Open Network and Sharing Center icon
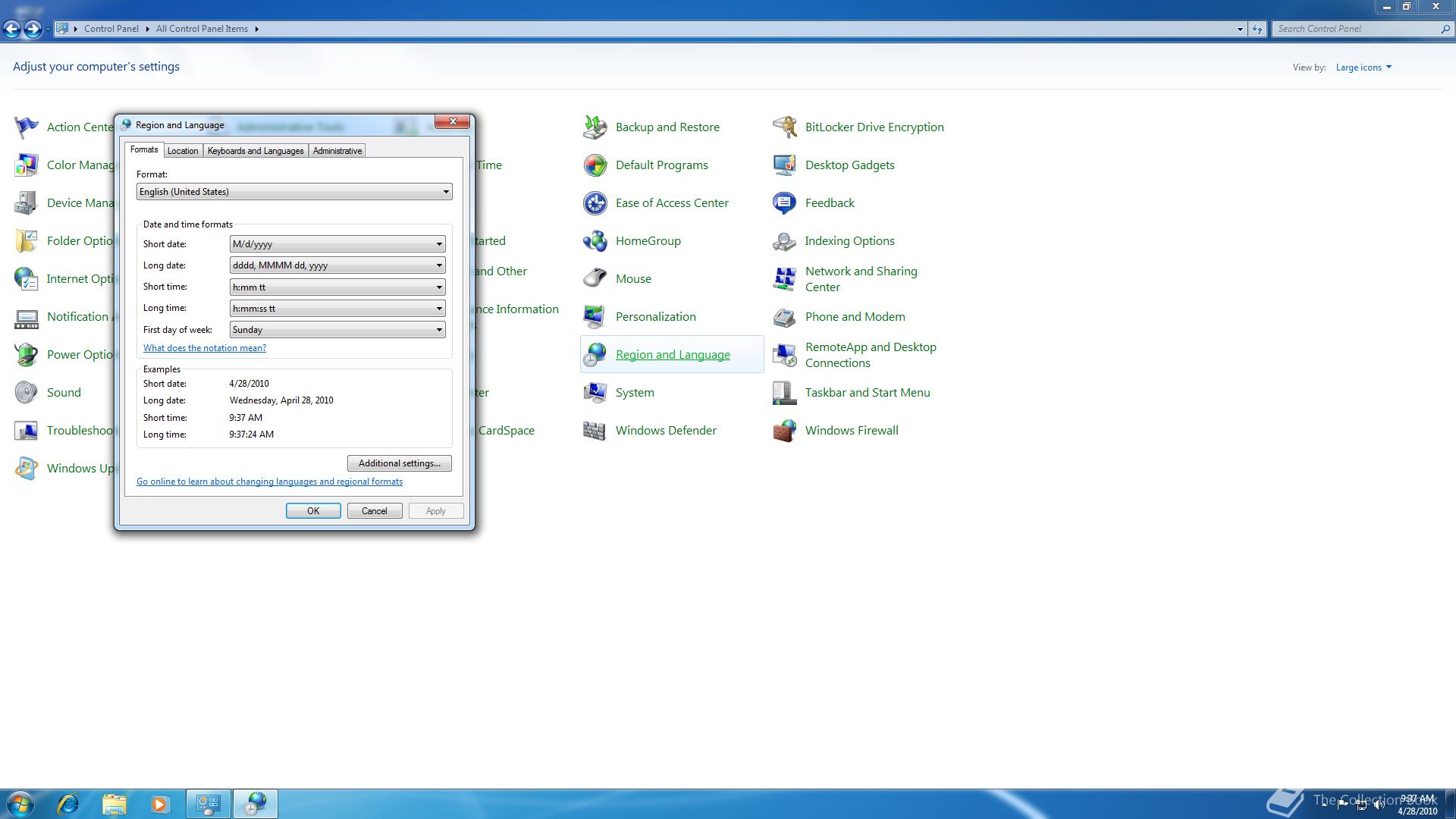This screenshot has width=1456, height=819. pyautogui.click(x=785, y=279)
